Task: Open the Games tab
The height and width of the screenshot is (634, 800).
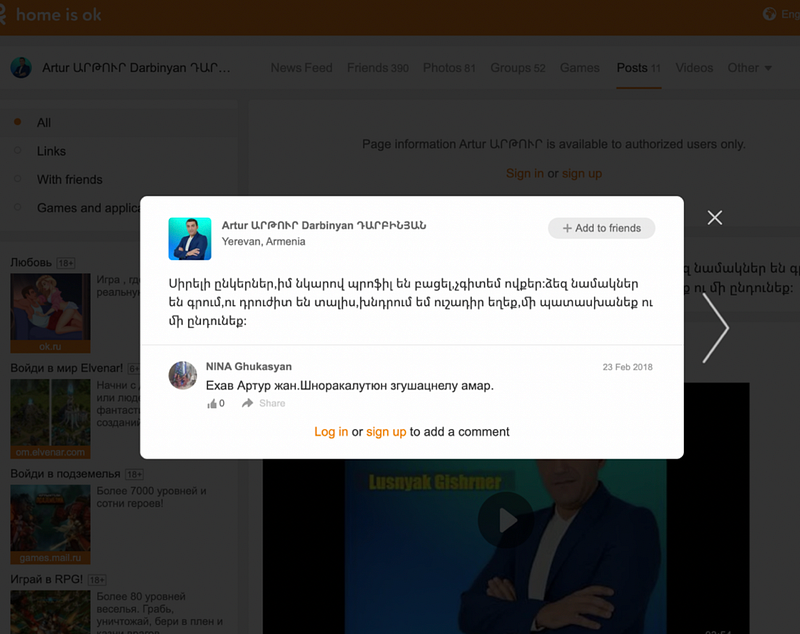Action: (580, 68)
